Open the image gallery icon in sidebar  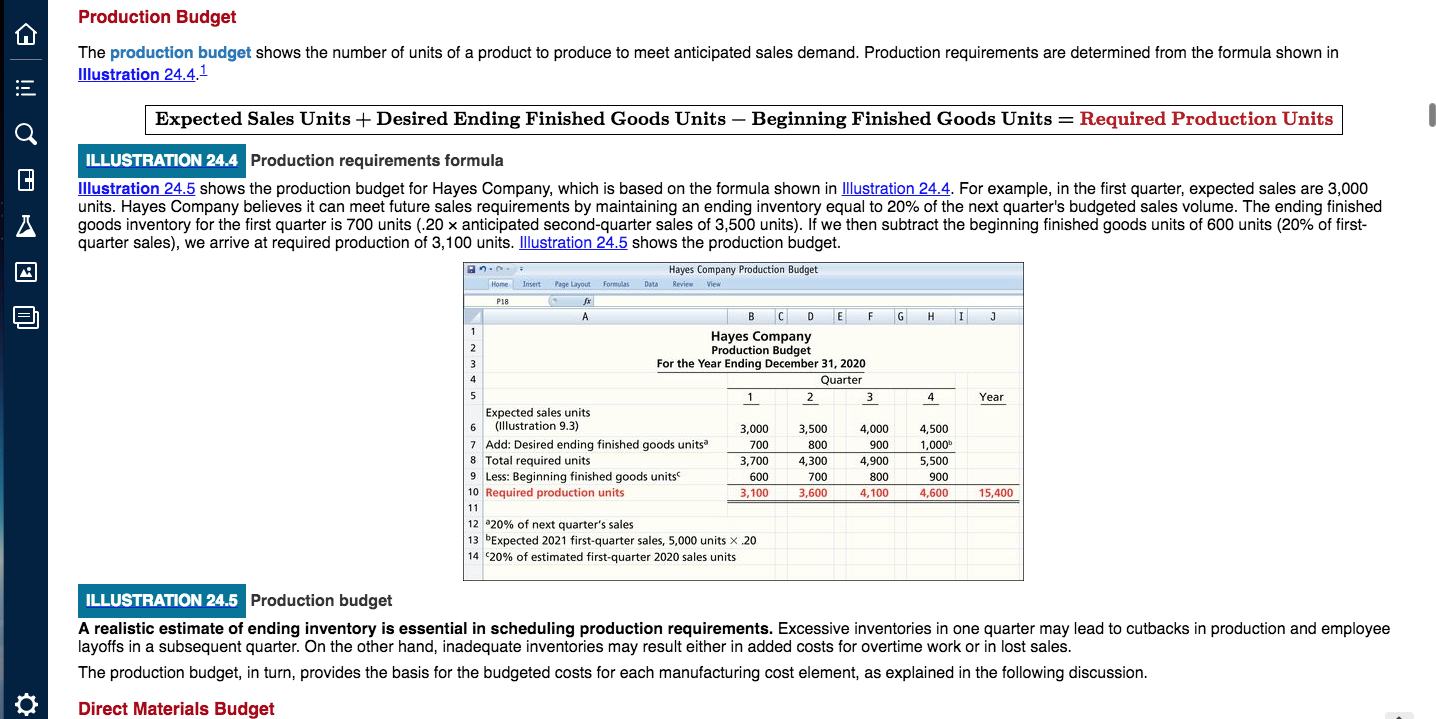click(26, 272)
